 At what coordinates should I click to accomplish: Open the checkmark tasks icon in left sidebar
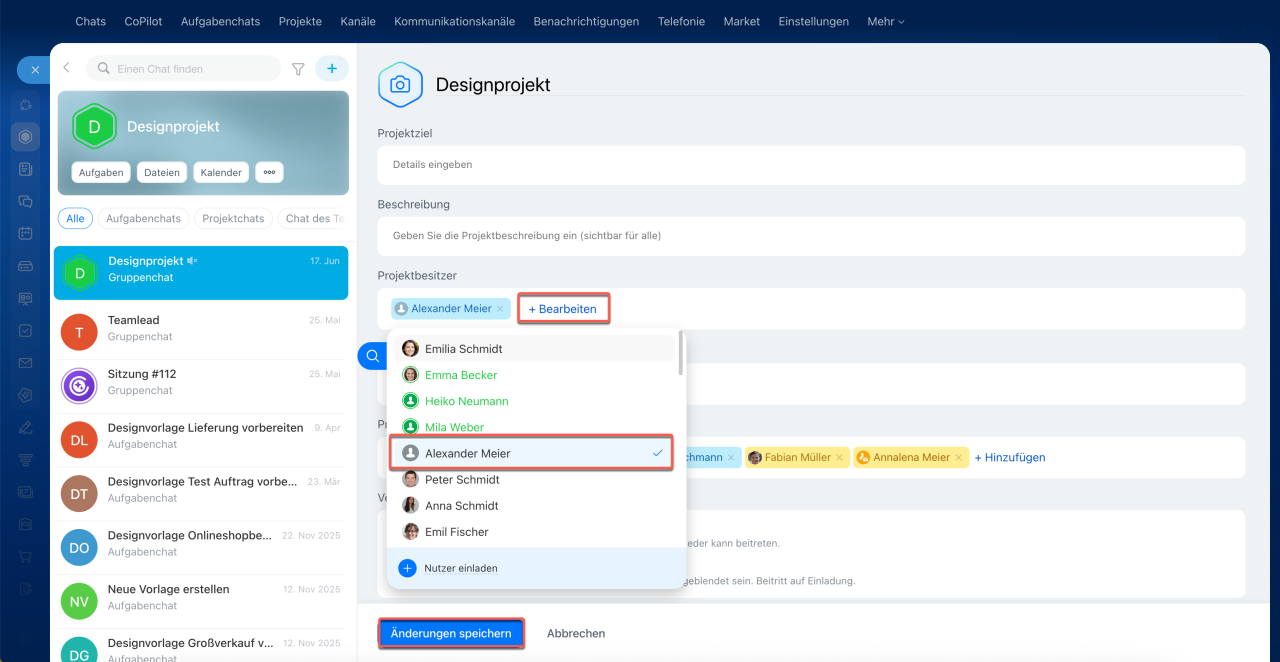26,330
